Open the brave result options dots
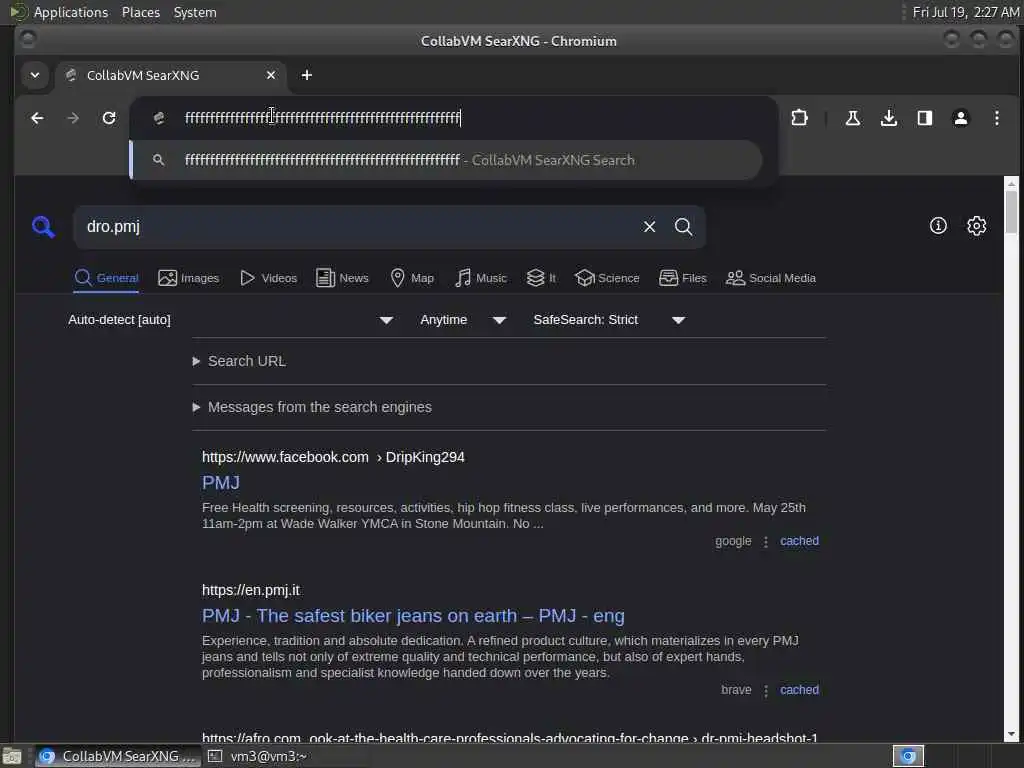The height and width of the screenshot is (768, 1024). point(765,690)
